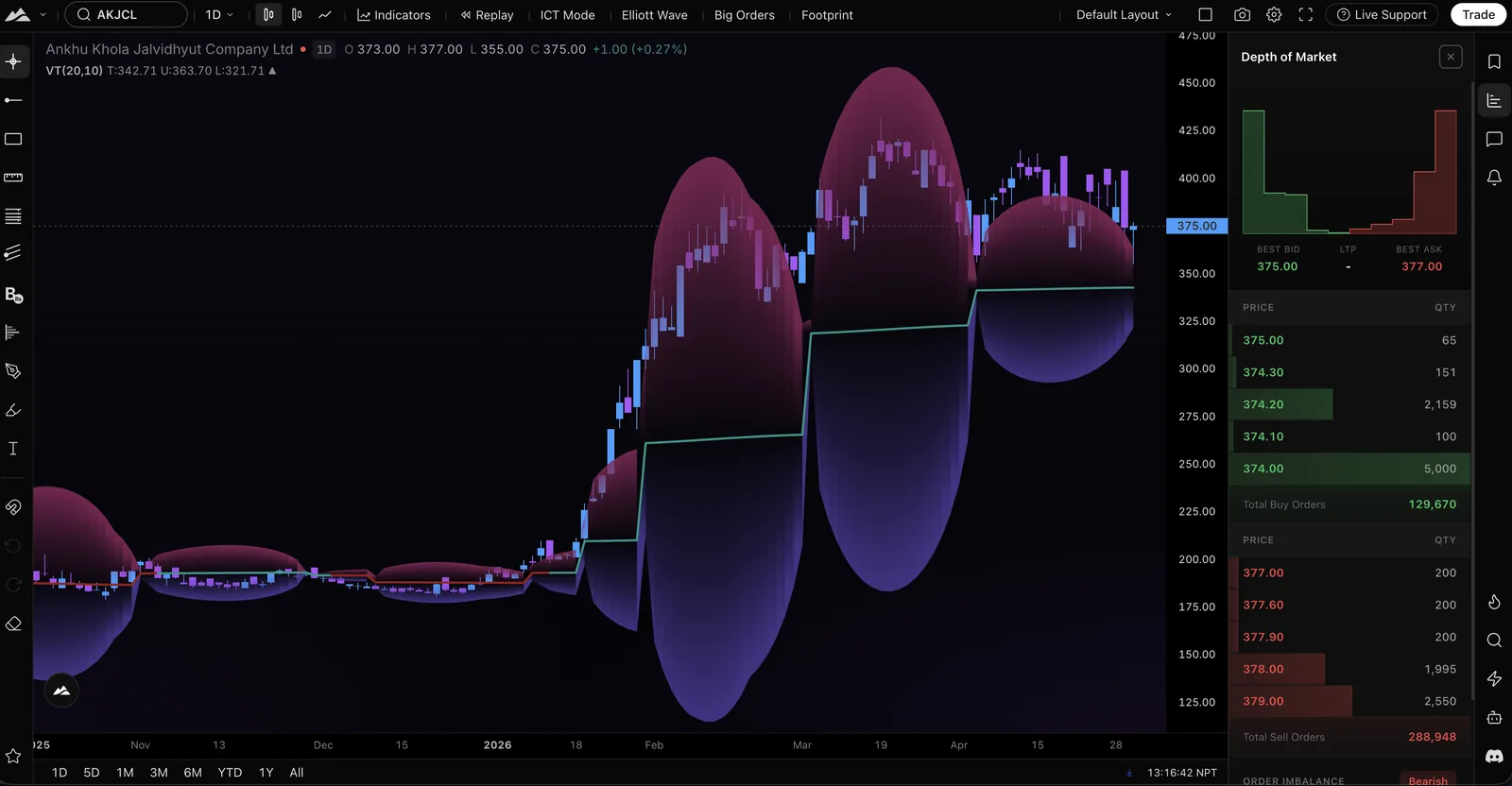Expand the logo menu chevron
The image size is (1512, 786).
[x=43, y=15]
